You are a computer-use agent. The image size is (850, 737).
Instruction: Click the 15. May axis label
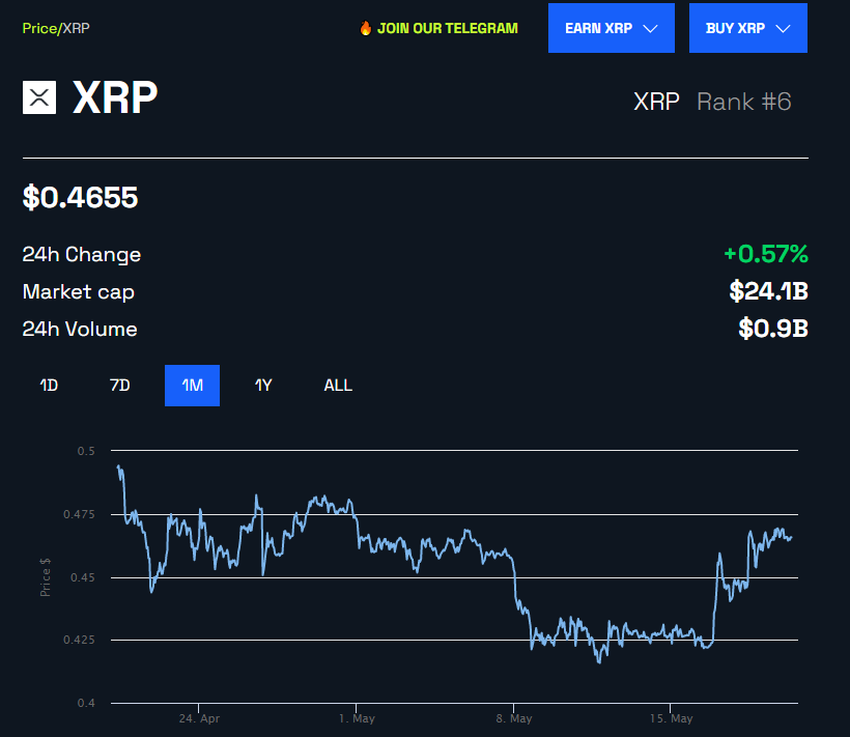(x=670, y=718)
